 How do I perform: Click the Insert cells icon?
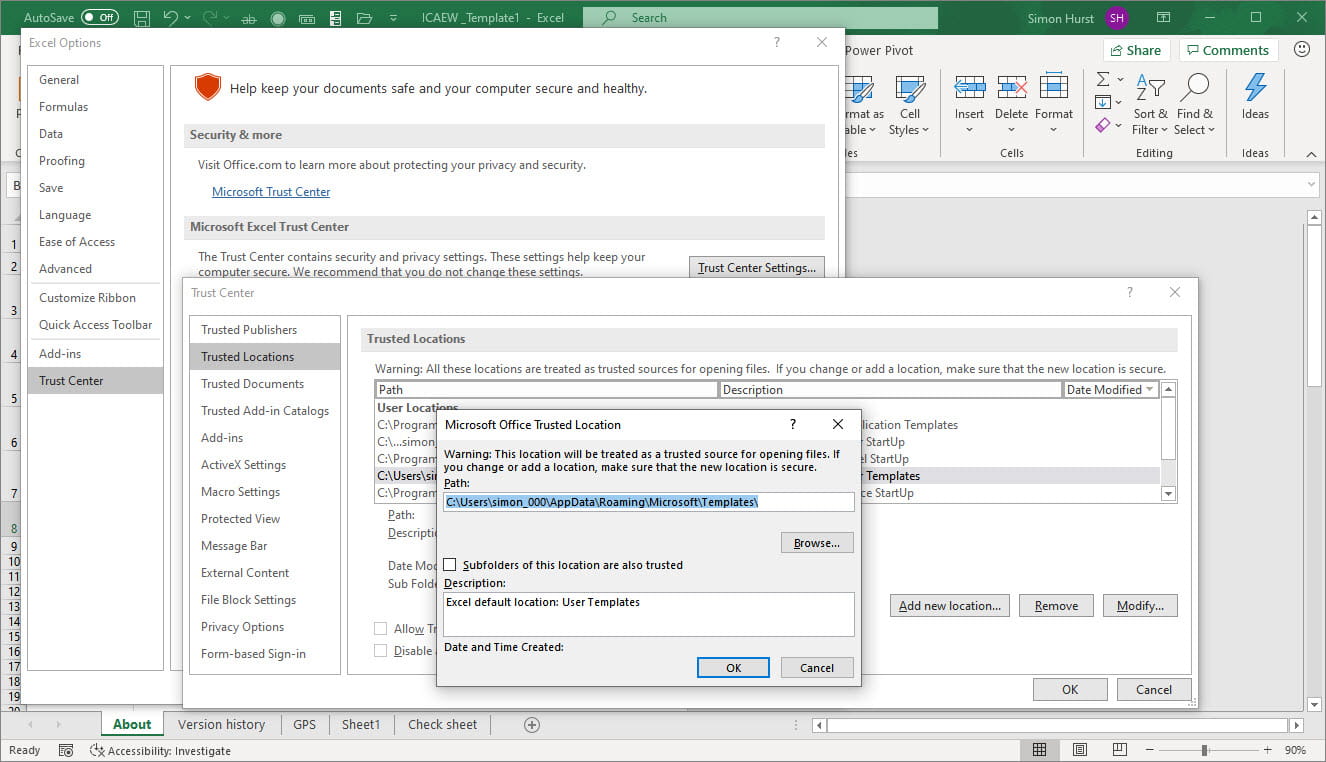[969, 90]
